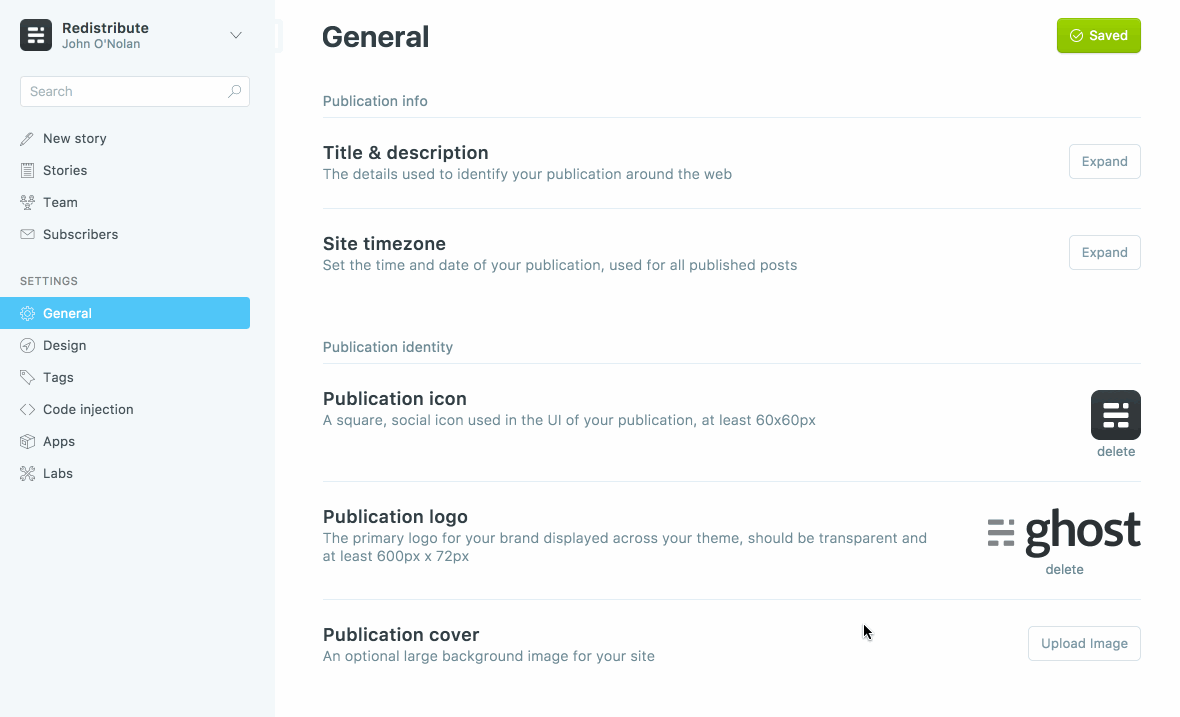The height and width of the screenshot is (717, 1180).
Task: Click the Team members icon
Action: click(x=27, y=202)
